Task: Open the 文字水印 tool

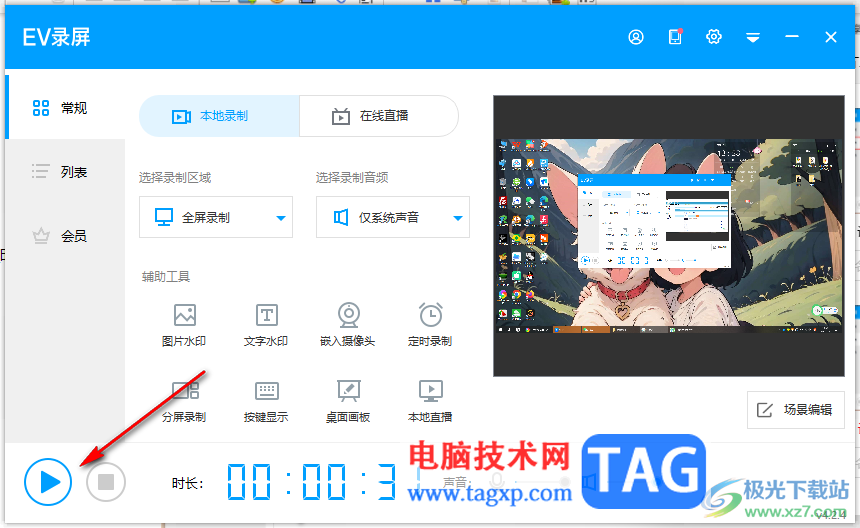Action: click(x=266, y=325)
